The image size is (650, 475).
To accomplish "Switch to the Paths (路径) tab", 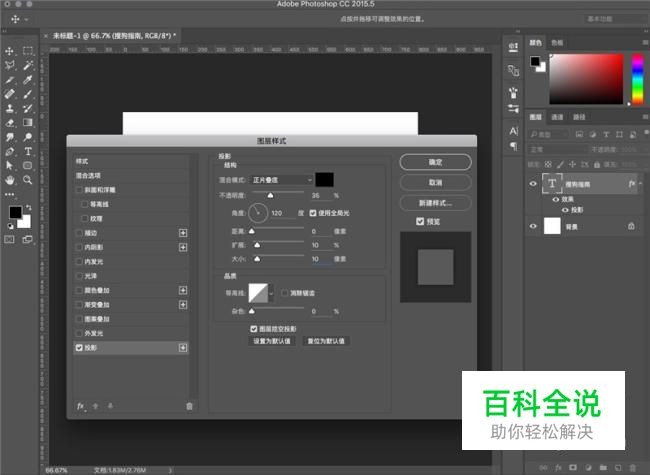I will (x=579, y=117).
